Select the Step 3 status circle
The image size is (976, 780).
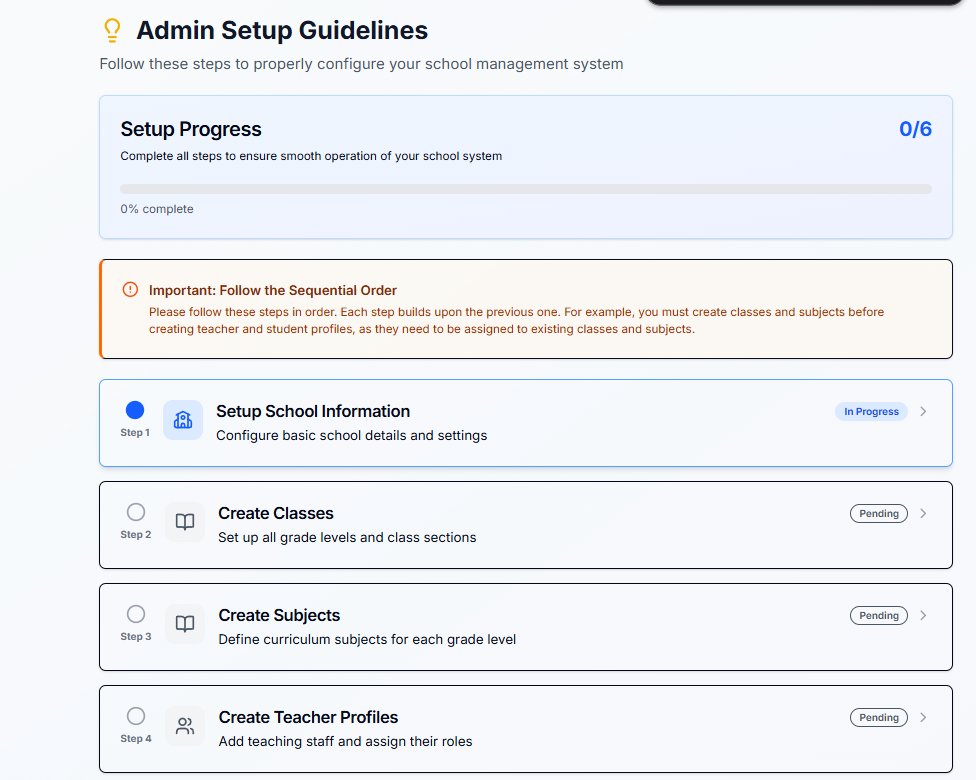tap(136, 614)
